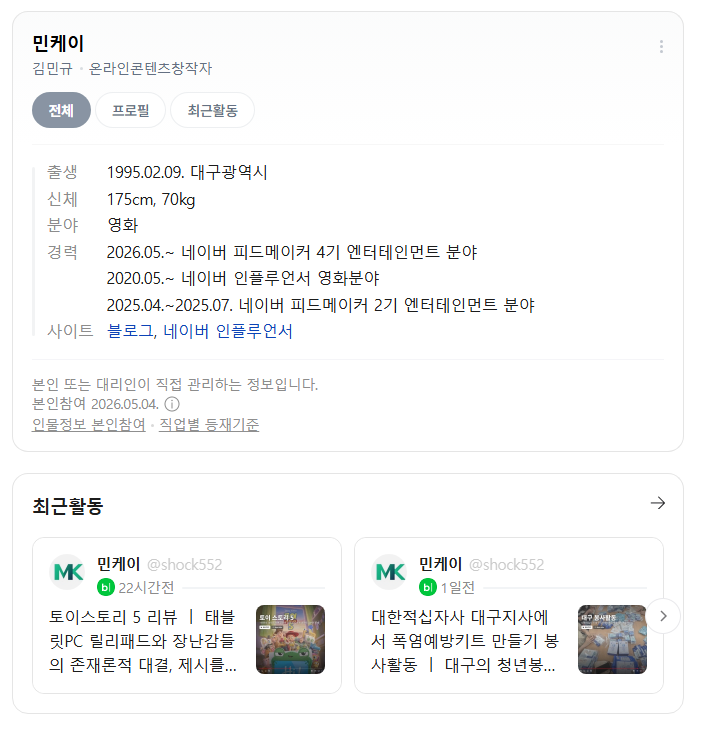
Task: Click the info icon beside 본인참여 date
Action: (x=172, y=404)
